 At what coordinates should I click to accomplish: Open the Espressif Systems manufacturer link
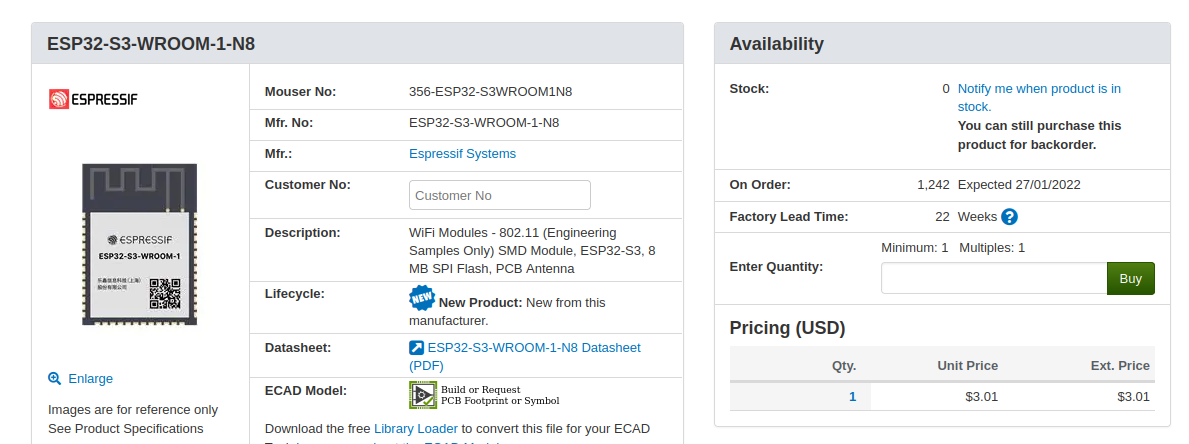(462, 154)
